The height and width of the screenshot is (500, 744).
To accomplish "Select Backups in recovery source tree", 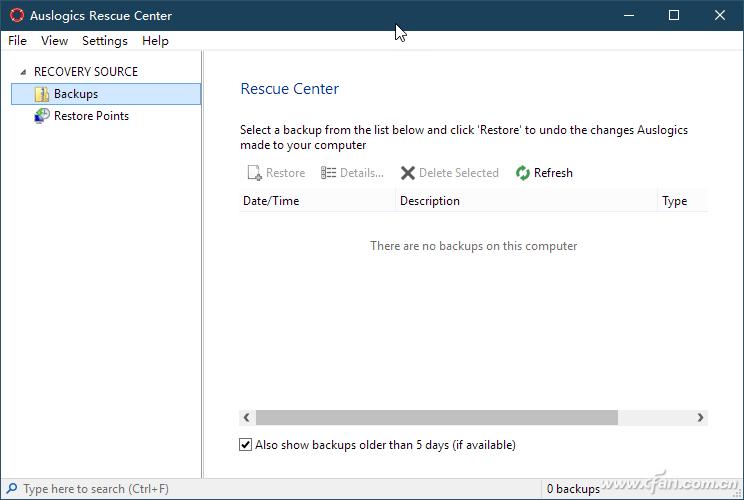I will click(106, 94).
